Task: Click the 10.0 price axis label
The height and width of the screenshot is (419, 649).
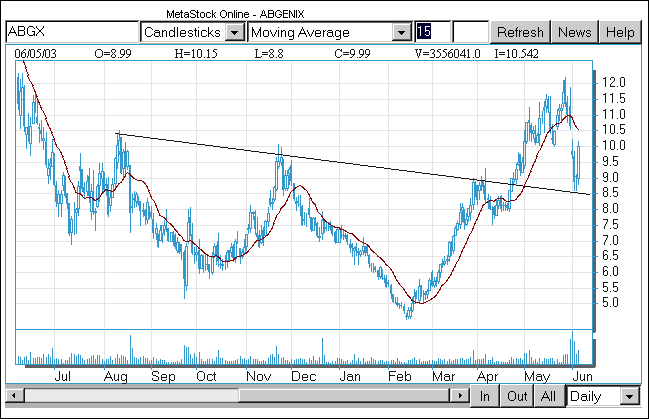Action: click(613, 145)
